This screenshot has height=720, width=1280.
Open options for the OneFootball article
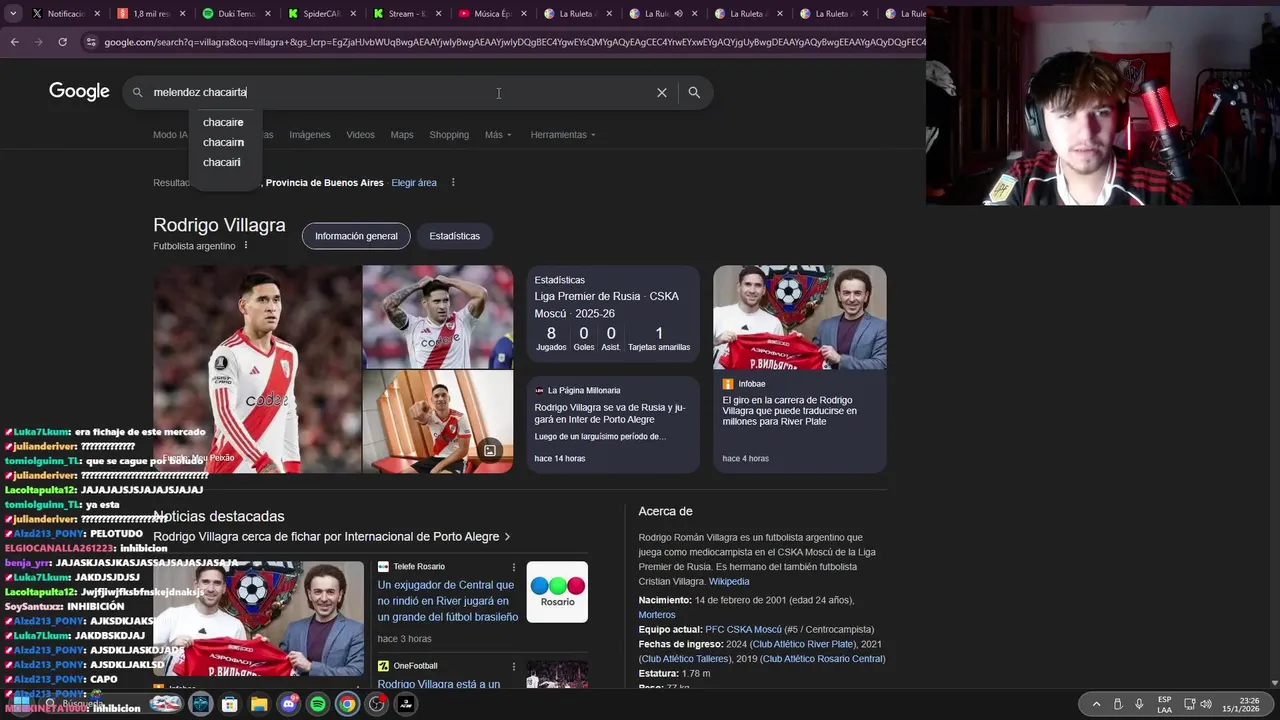(514, 666)
